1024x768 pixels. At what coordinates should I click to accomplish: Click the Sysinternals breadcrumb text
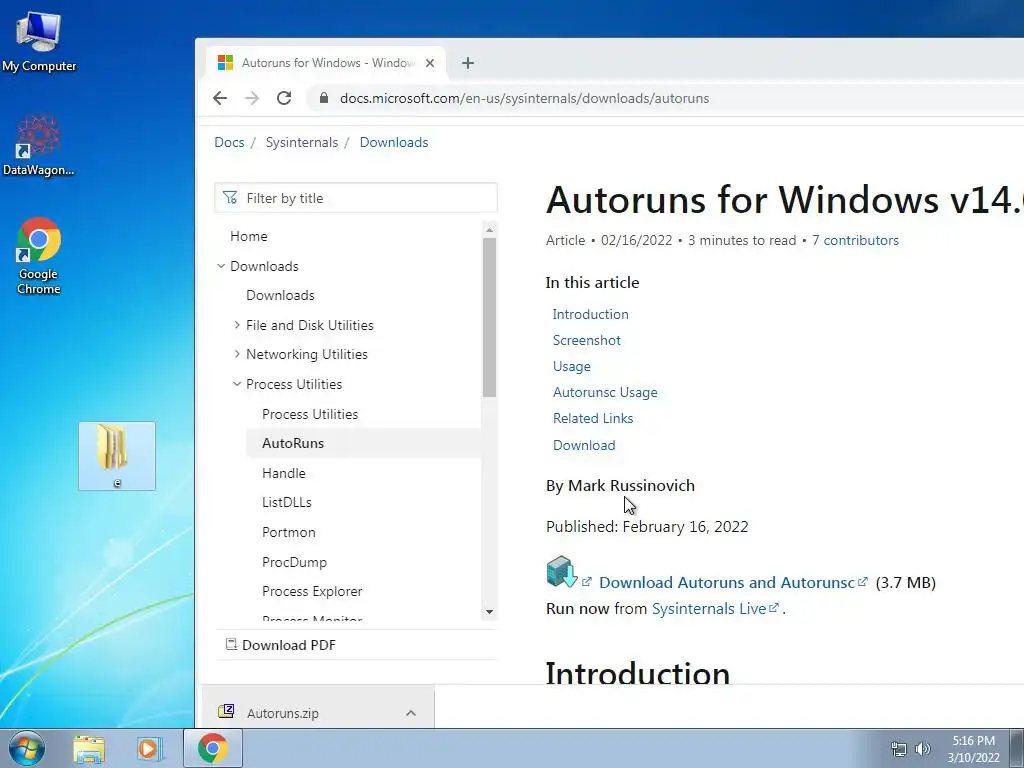click(x=302, y=142)
